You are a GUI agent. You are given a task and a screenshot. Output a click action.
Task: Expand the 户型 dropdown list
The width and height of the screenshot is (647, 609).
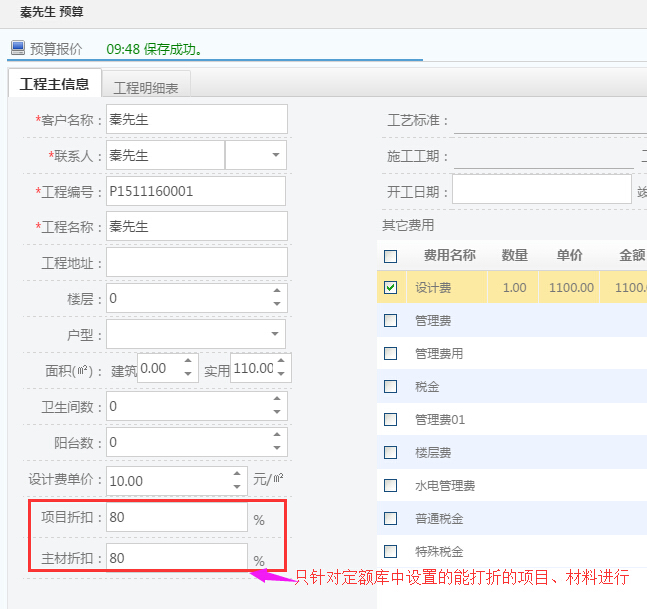(275, 334)
